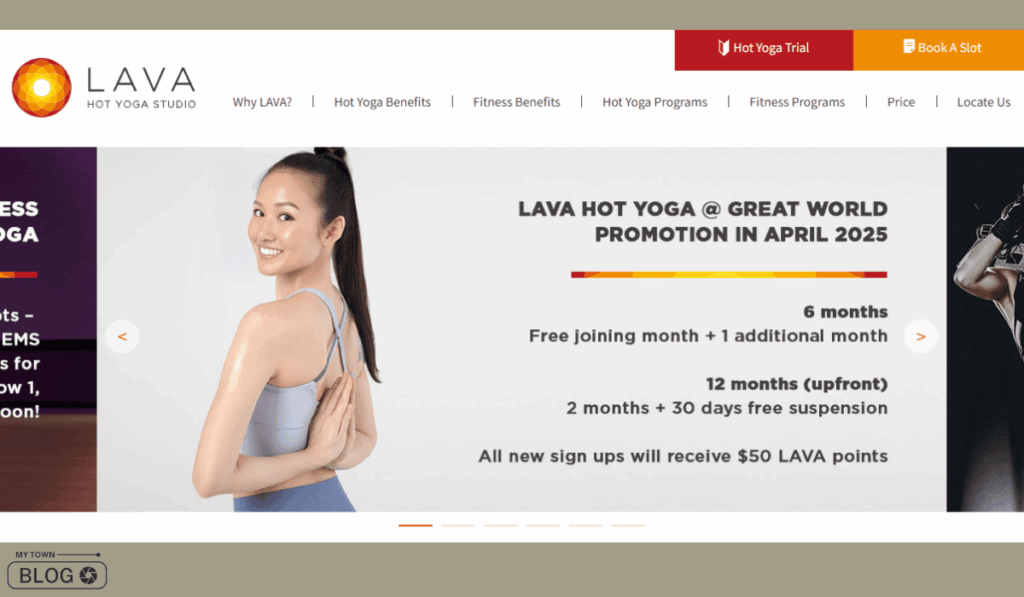Click the LAVA Hot Yoga Studio logo
The height and width of the screenshot is (597, 1024).
(104, 88)
